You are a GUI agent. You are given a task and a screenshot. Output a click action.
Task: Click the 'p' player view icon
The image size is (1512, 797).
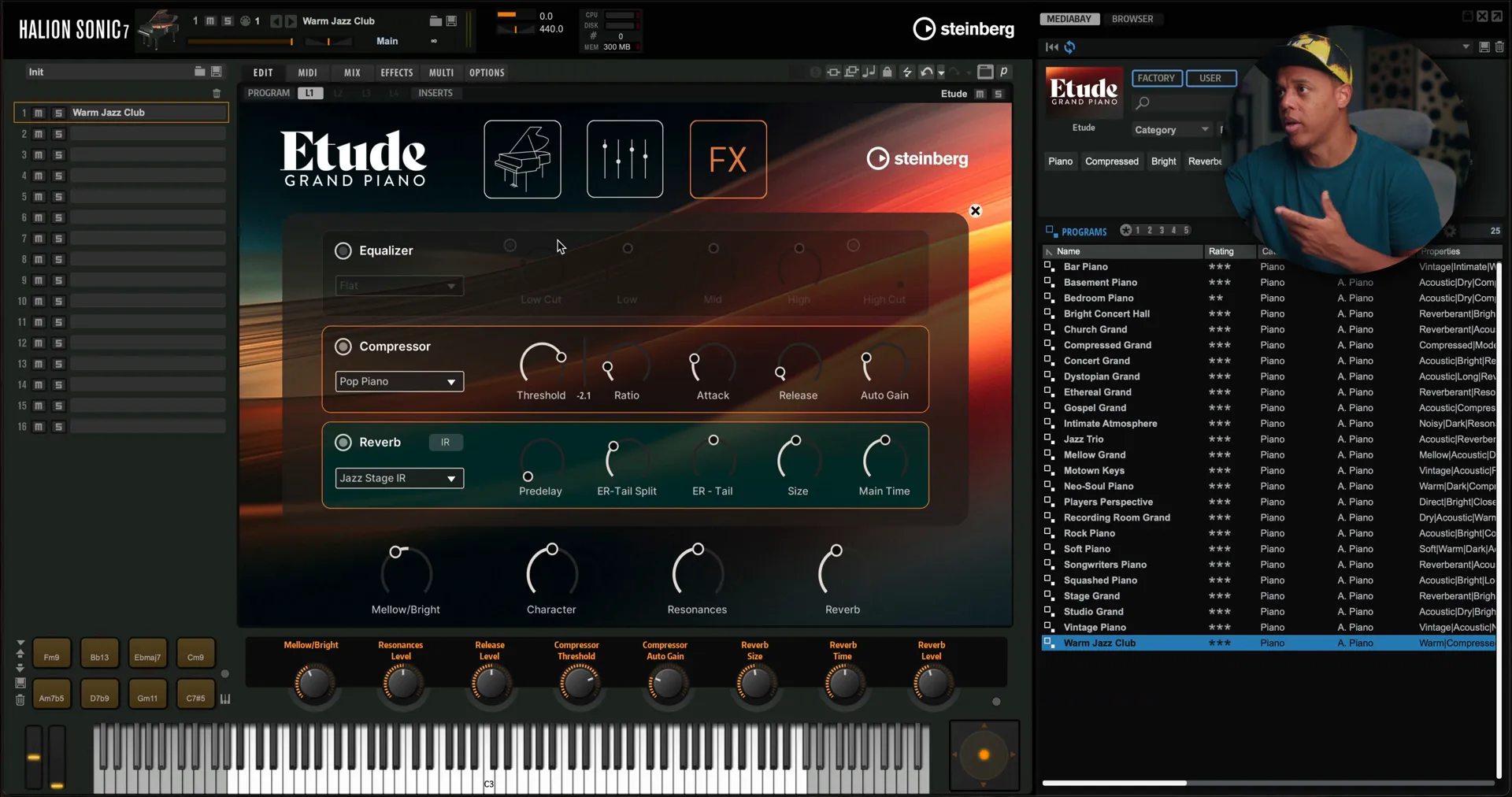click(1004, 72)
